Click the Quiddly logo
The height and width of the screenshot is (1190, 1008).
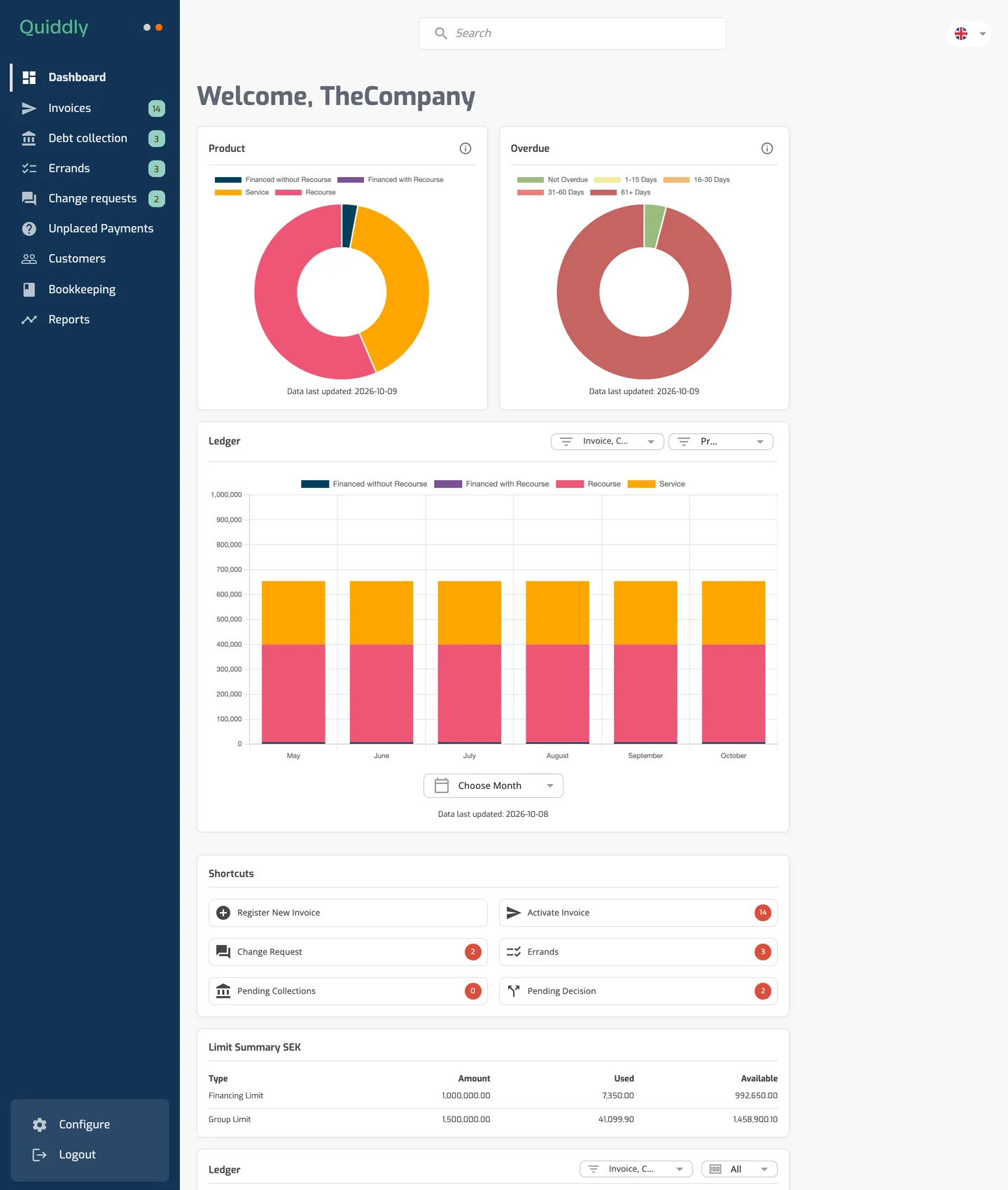[x=54, y=27]
